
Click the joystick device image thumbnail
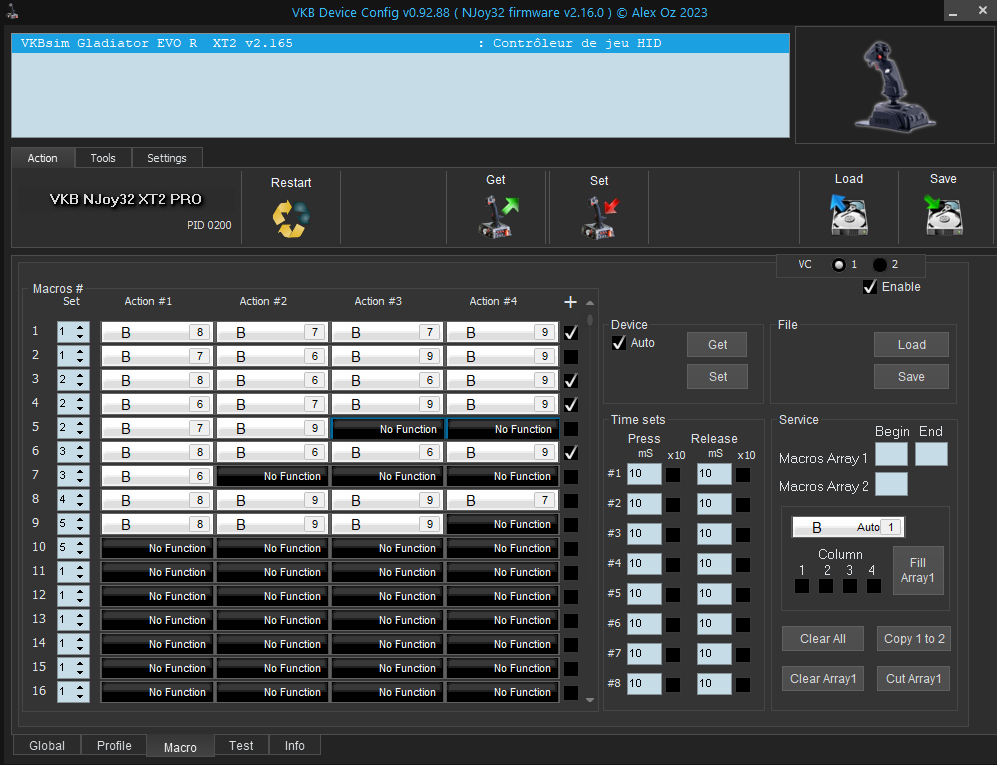pos(895,85)
